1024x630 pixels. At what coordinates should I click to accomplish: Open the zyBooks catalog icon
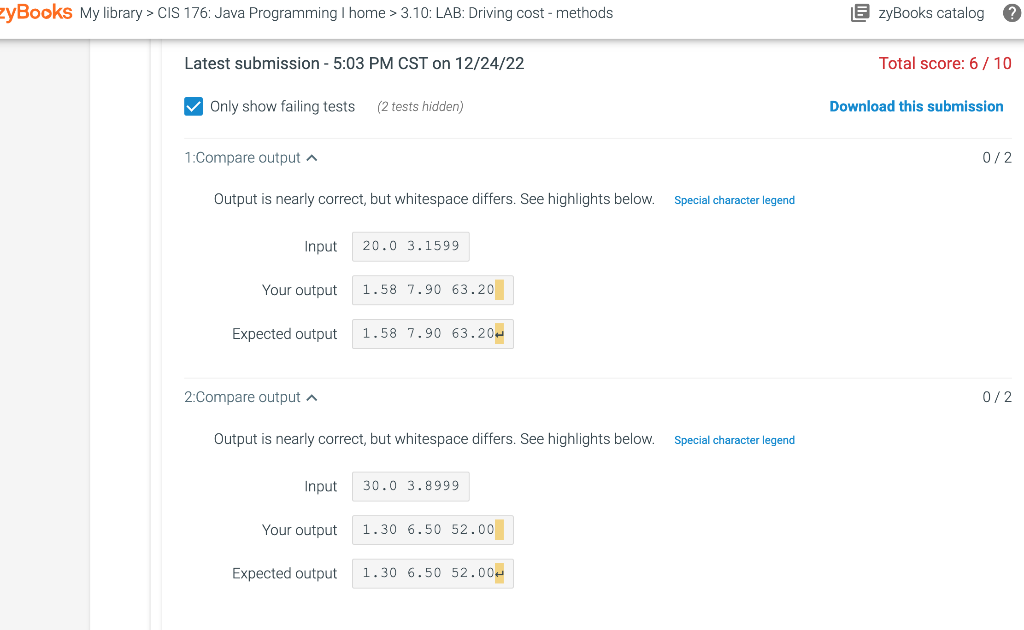860,13
